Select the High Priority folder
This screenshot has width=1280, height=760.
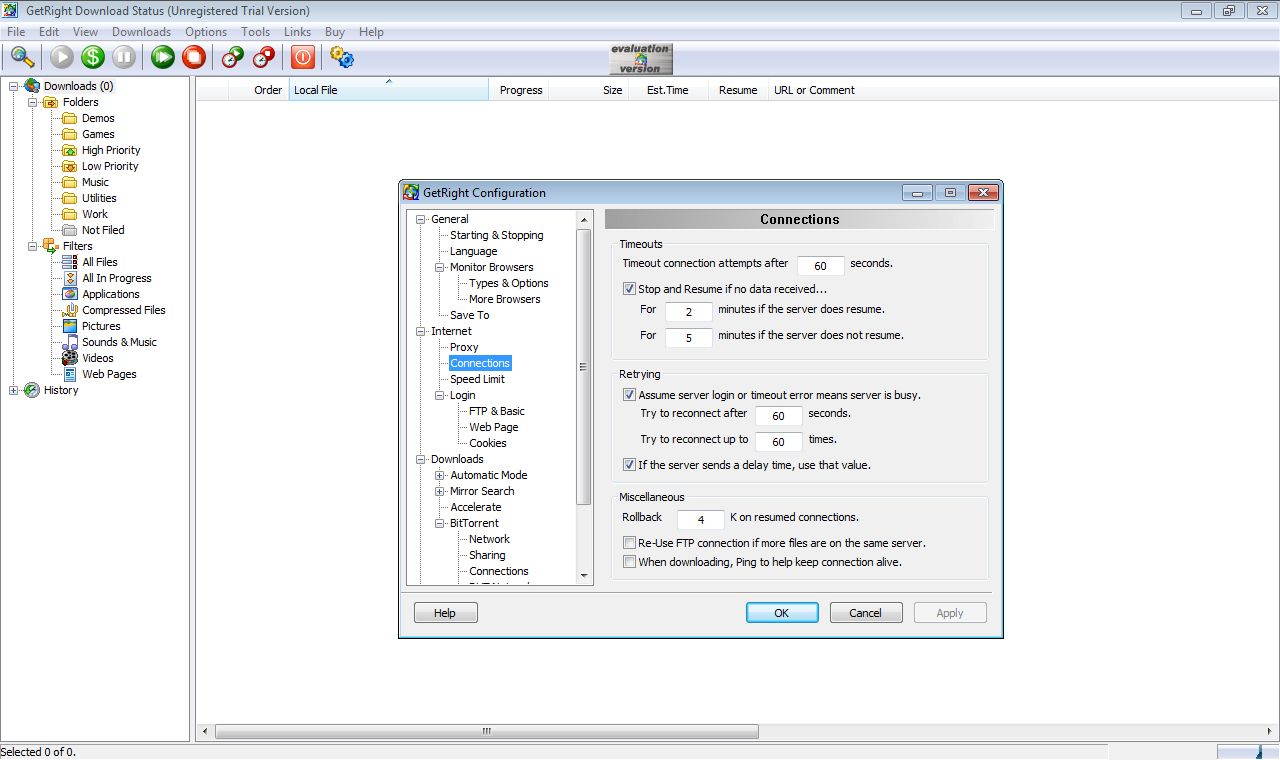(x=111, y=150)
